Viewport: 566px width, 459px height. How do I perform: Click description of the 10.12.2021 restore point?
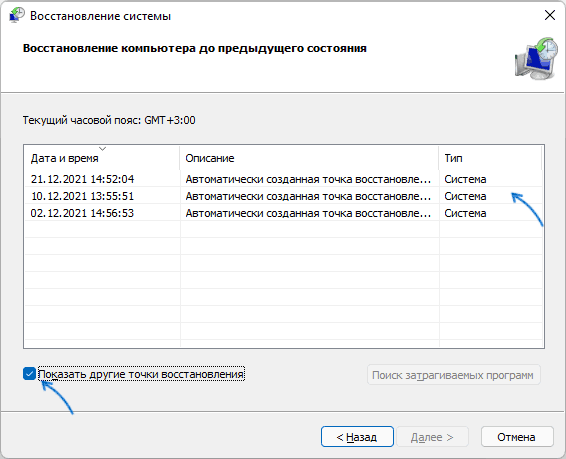(x=308, y=196)
